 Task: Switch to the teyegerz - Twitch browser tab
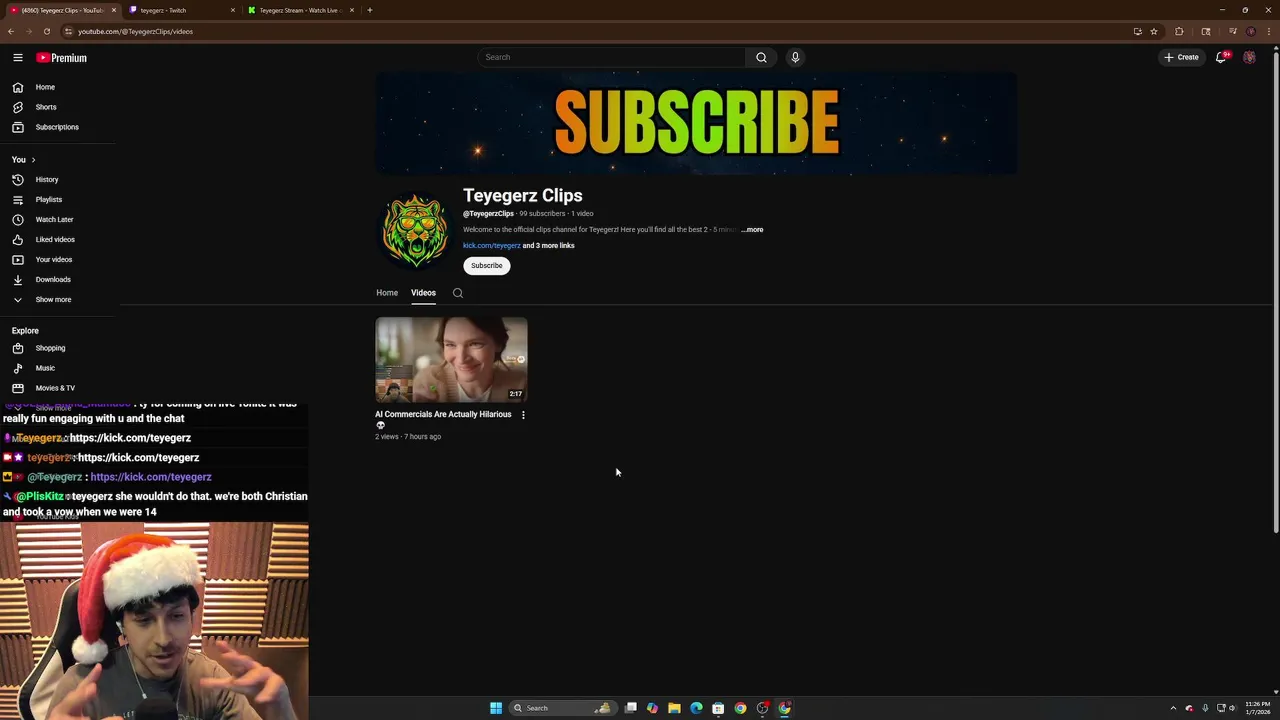tap(180, 10)
